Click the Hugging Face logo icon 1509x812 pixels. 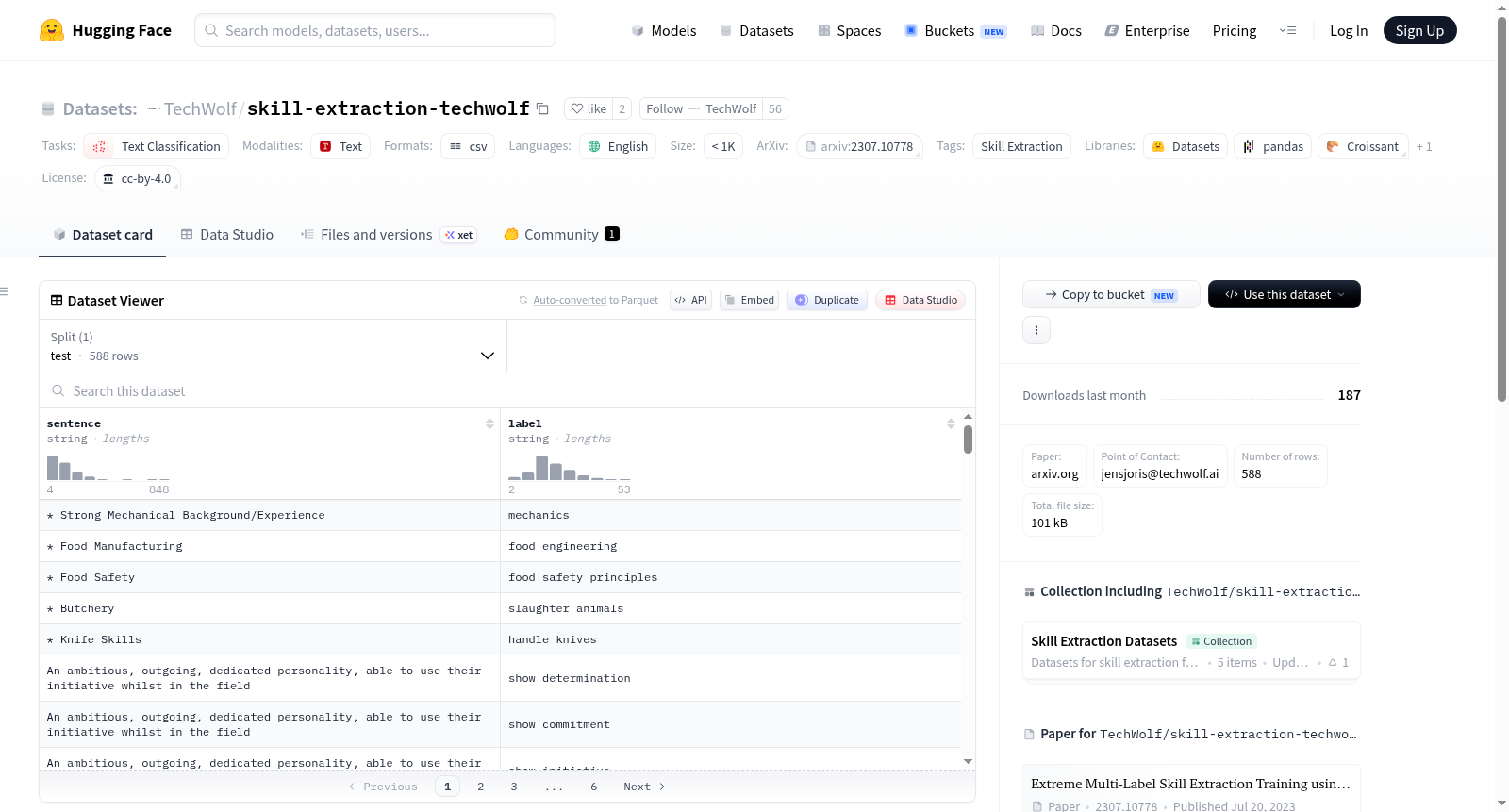(52, 30)
